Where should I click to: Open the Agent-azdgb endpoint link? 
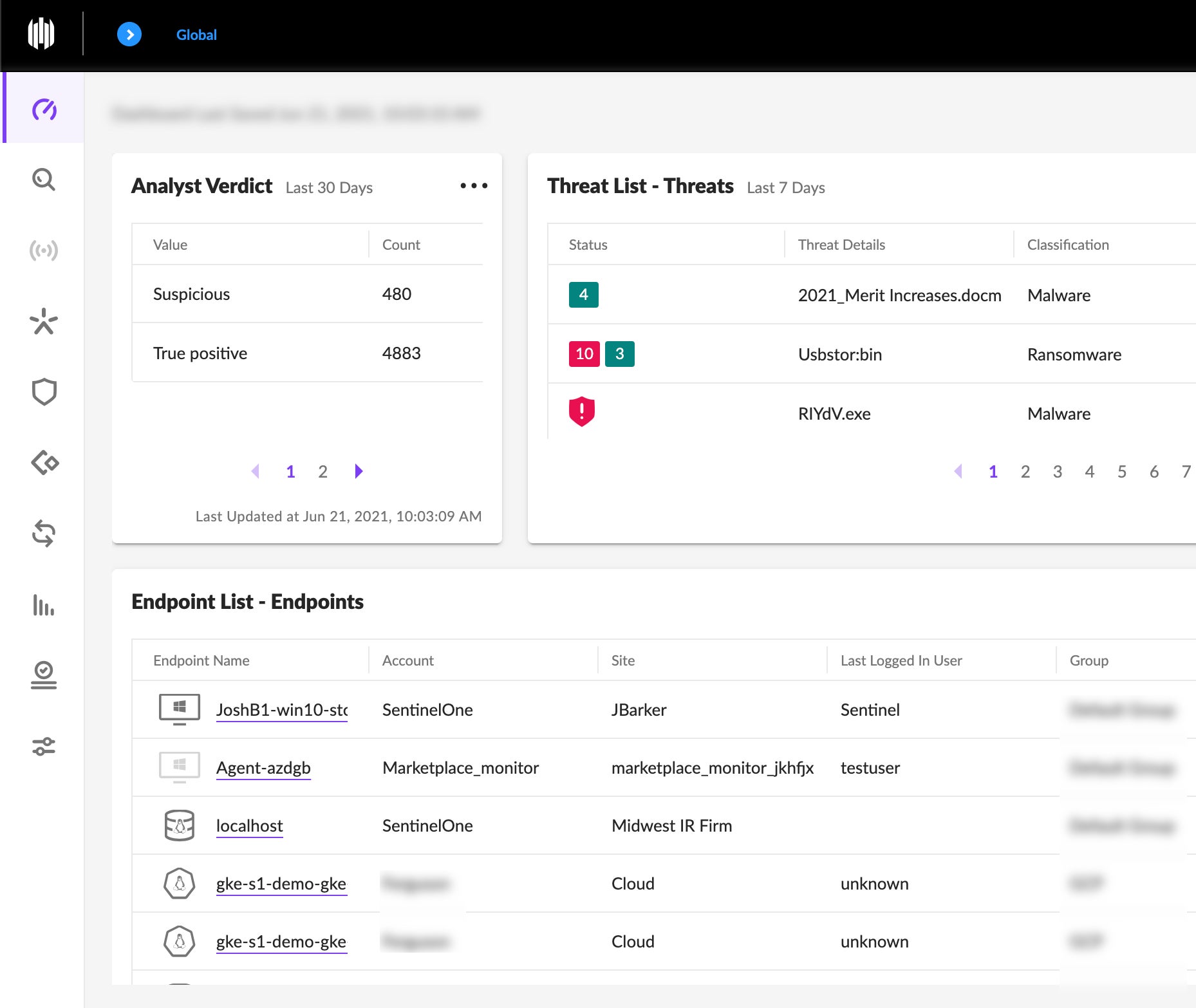coord(263,768)
